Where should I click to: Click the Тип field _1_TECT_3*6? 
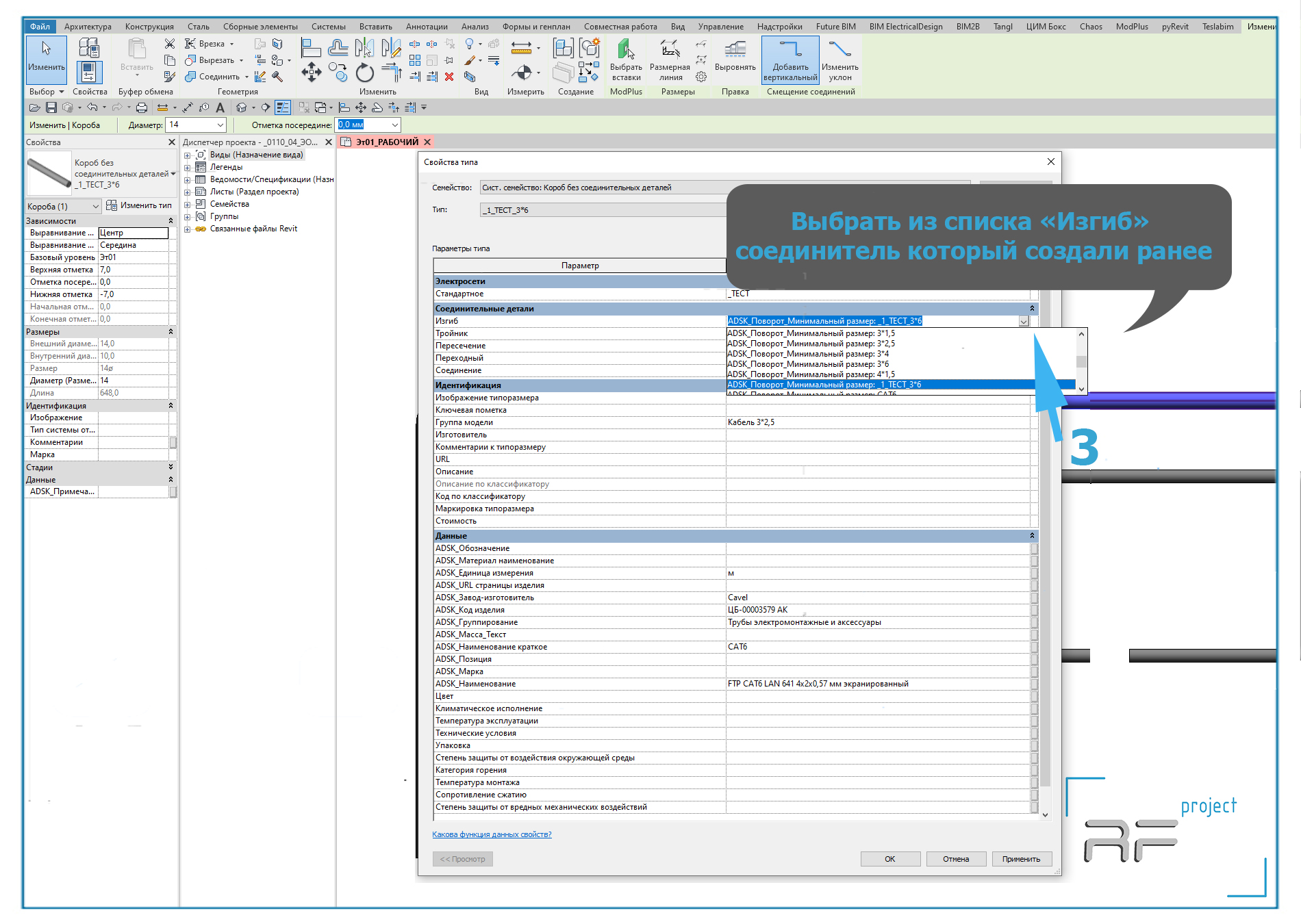click(x=603, y=210)
